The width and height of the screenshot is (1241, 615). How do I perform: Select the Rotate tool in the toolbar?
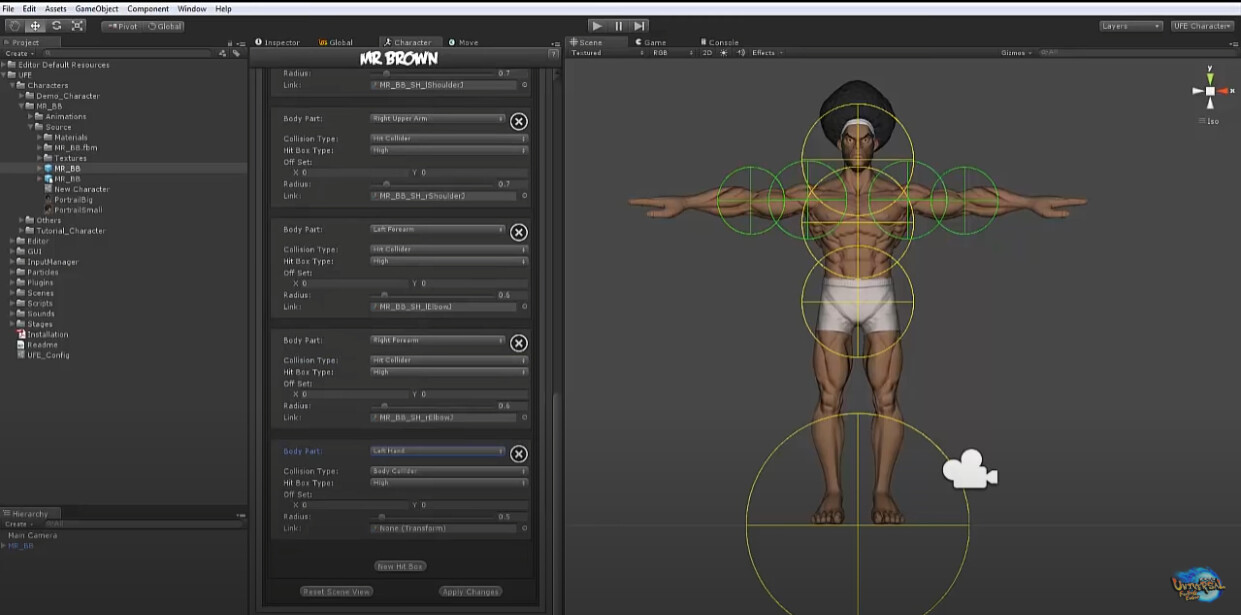coord(56,26)
